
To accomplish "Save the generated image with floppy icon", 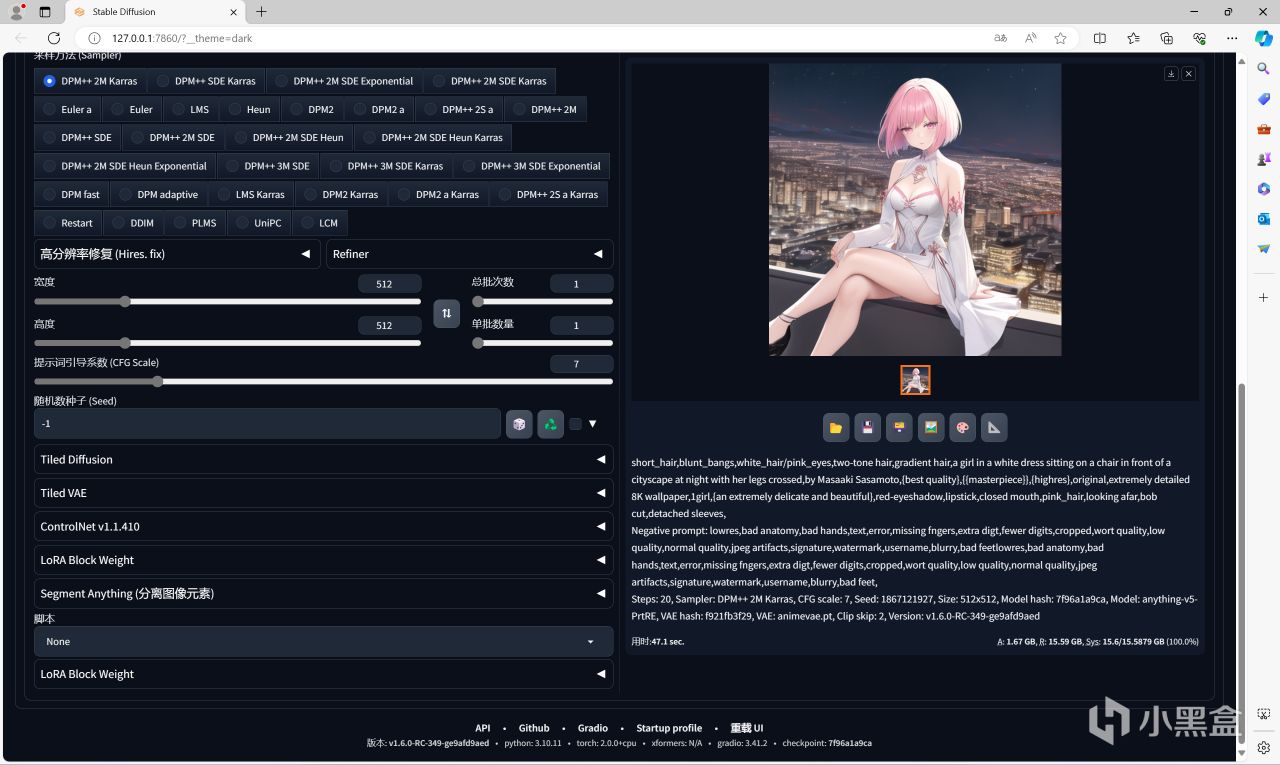I will pyautogui.click(x=867, y=428).
